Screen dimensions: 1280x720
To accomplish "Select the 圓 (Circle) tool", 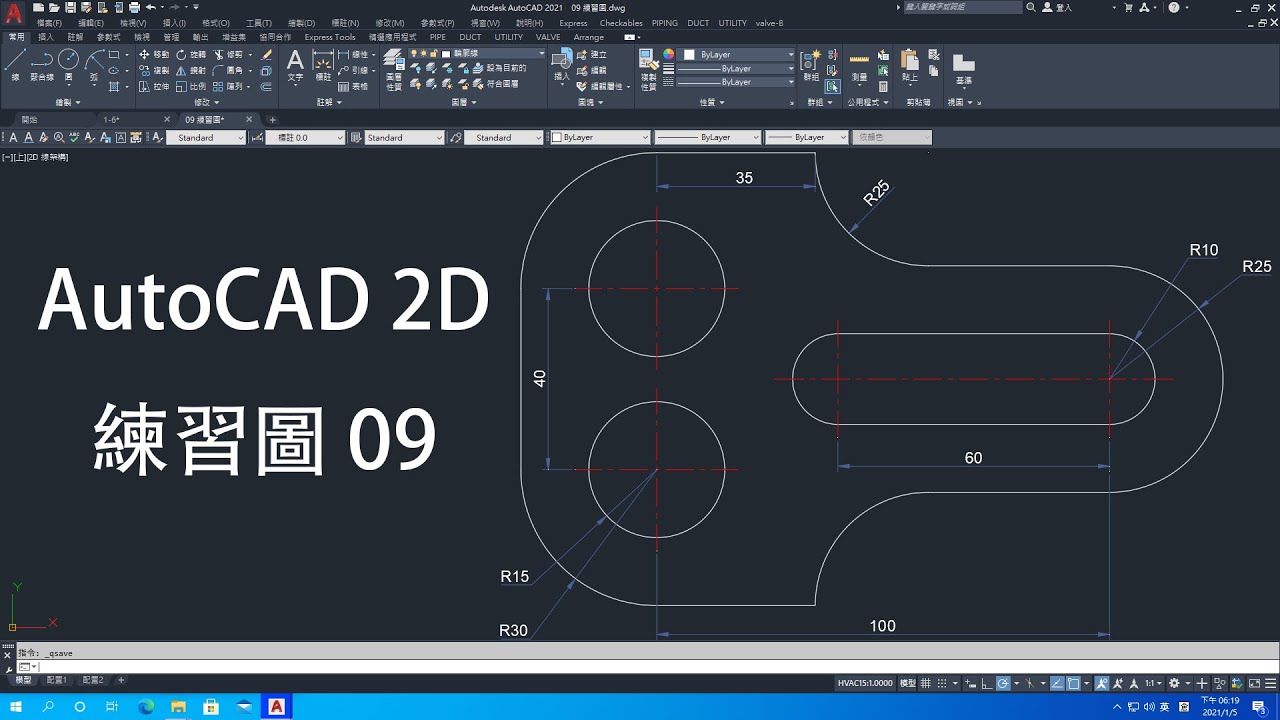I will pos(69,65).
